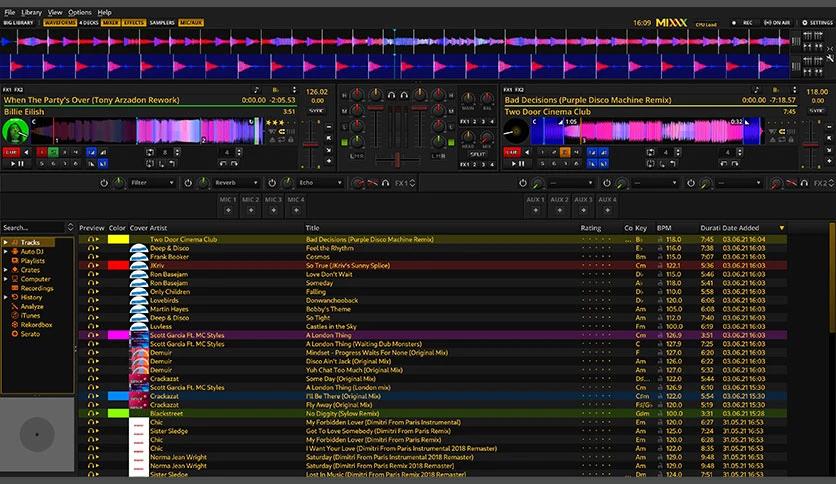Image resolution: width=836 pixels, height=484 pixels.
Task: Enable the Filter effect power icon
Action: (104, 183)
